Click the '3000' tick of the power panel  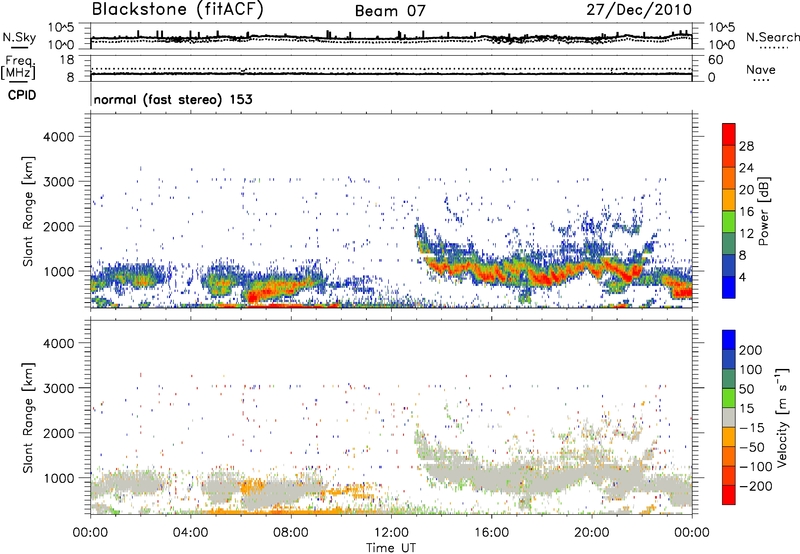pyautogui.click(x=58, y=182)
